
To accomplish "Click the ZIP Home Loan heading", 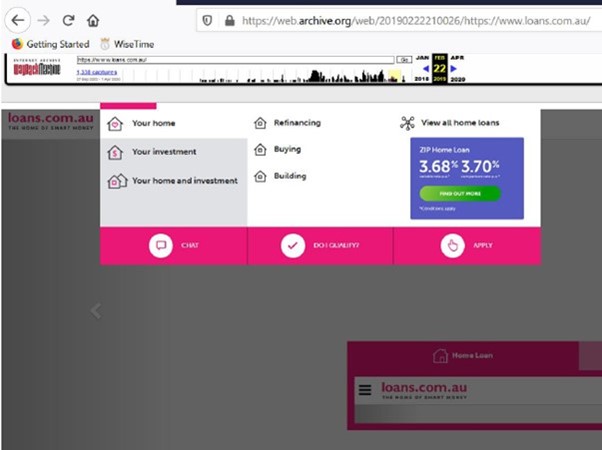I will (x=444, y=150).
